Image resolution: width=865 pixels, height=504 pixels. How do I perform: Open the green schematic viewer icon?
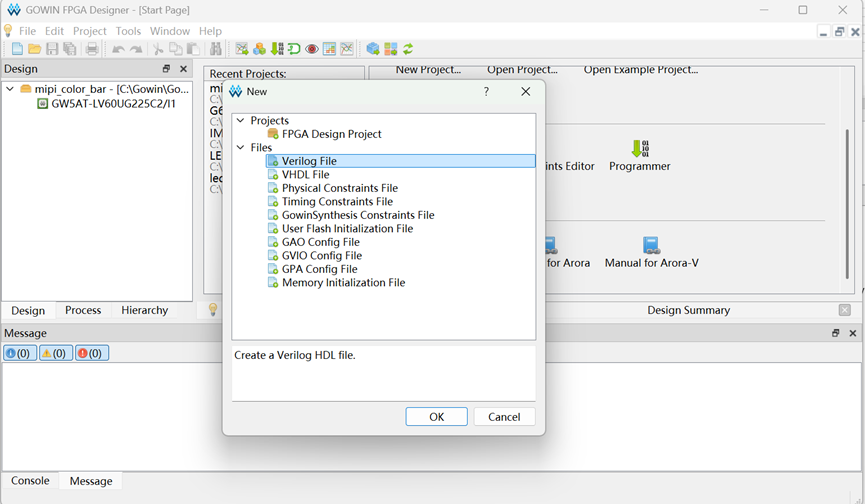(x=294, y=49)
